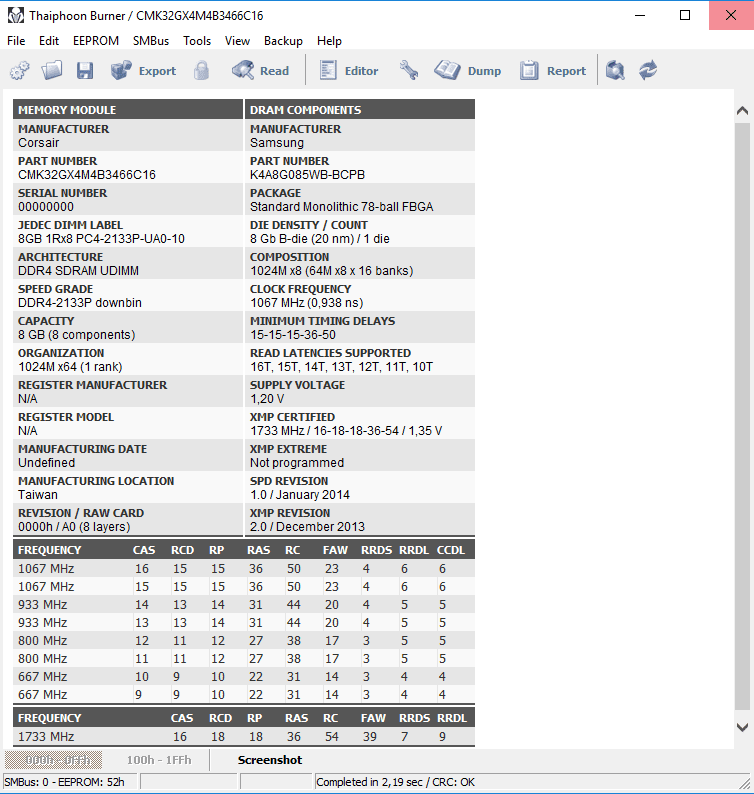Click the Taiwan manufacturing location
Screen dimensions: 754x794
point(38,495)
